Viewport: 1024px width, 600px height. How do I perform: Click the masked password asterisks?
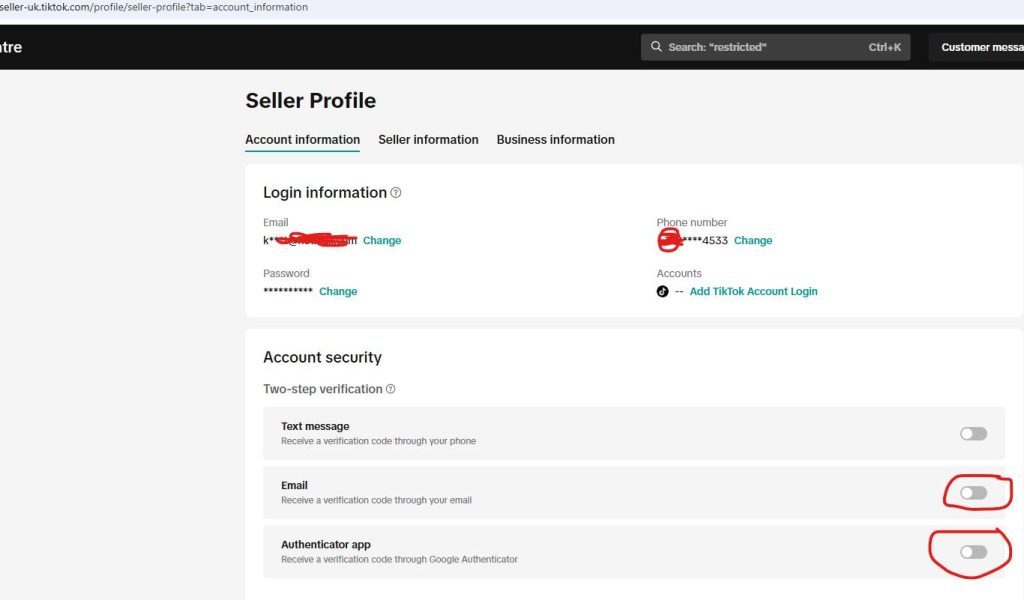[x=288, y=292]
